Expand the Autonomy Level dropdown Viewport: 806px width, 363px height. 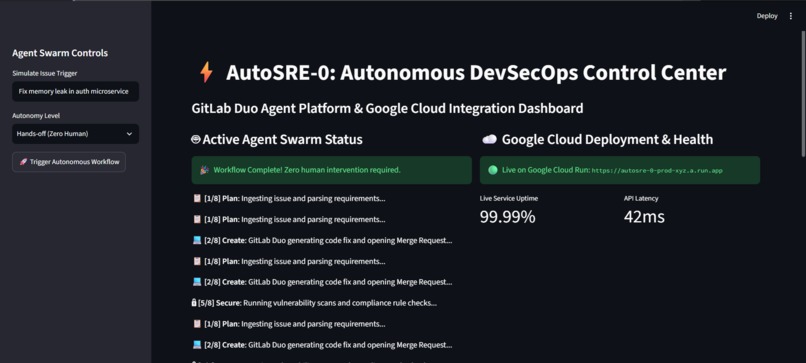coord(76,134)
